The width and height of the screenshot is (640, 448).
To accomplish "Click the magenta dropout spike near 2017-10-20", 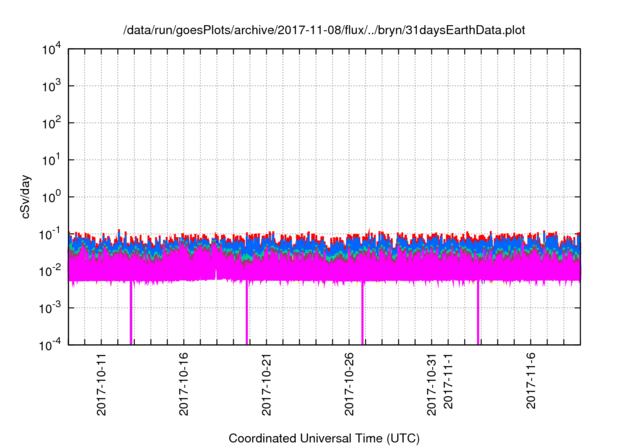I will click(x=247, y=313).
